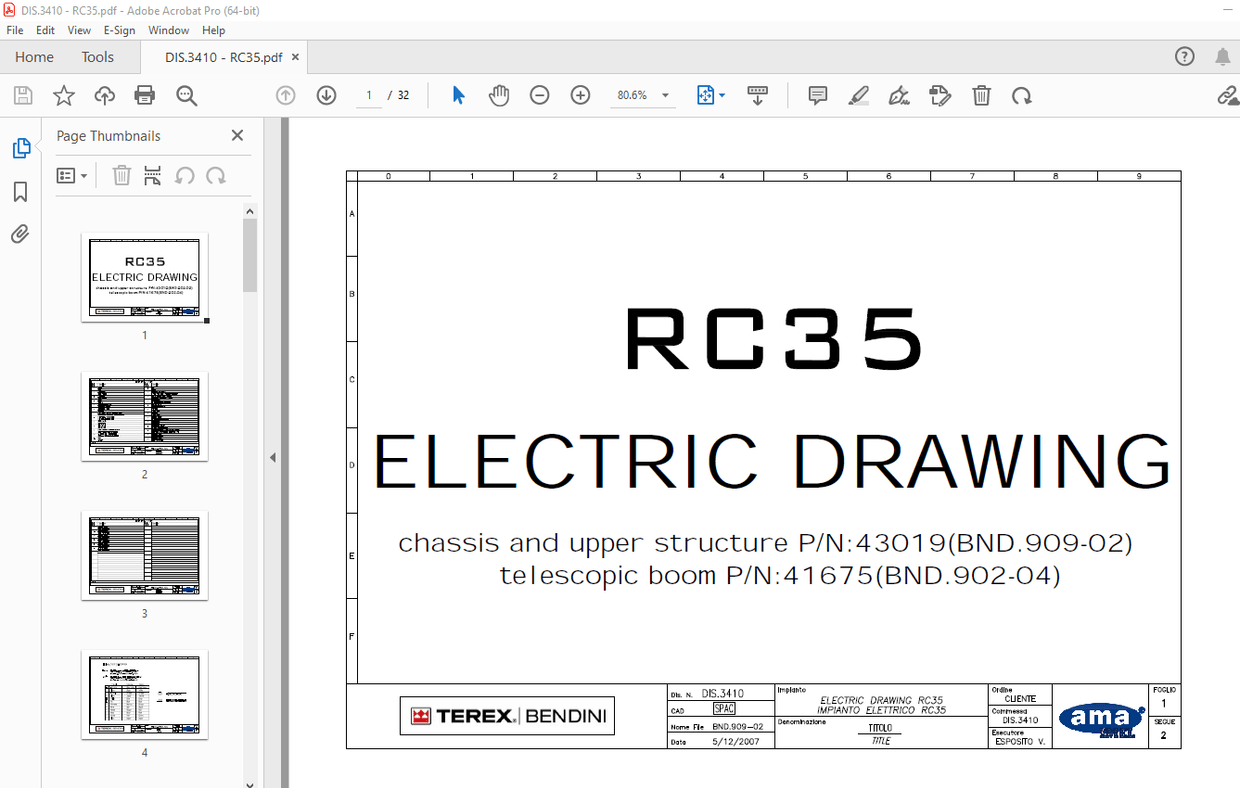Delete pages using the trash icon
1240x788 pixels.
981,95
